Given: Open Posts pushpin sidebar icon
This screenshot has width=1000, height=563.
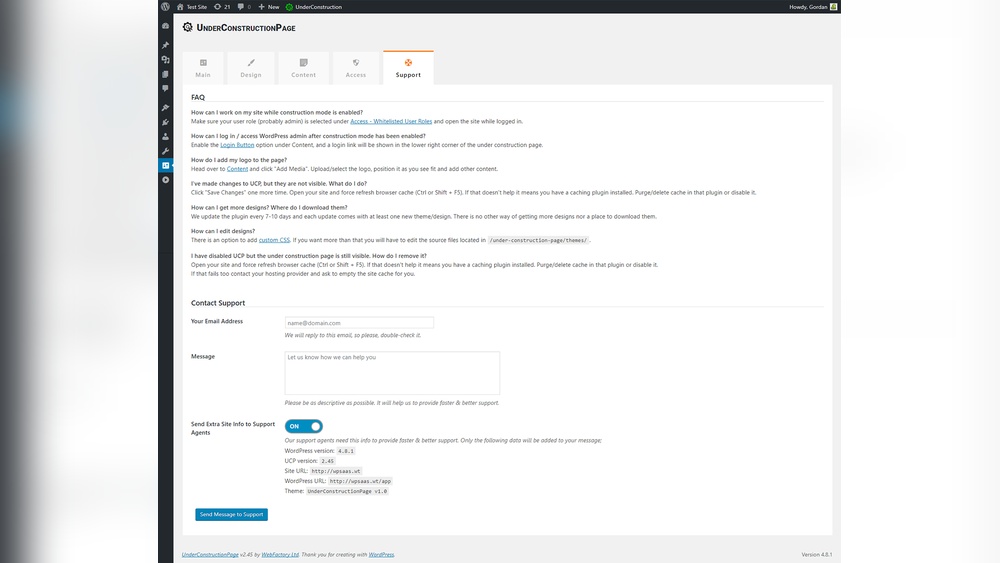Looking at the screenshot, I should click(x=165, y=45).
